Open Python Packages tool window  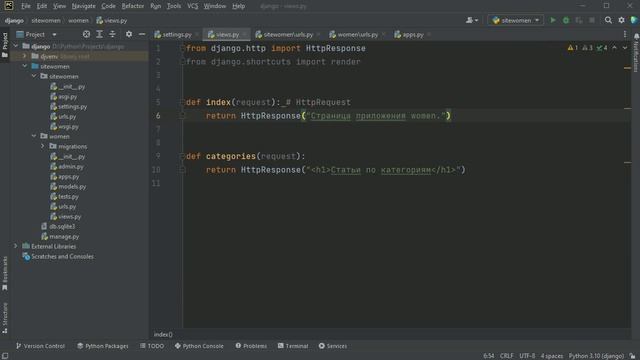[102, 346]
